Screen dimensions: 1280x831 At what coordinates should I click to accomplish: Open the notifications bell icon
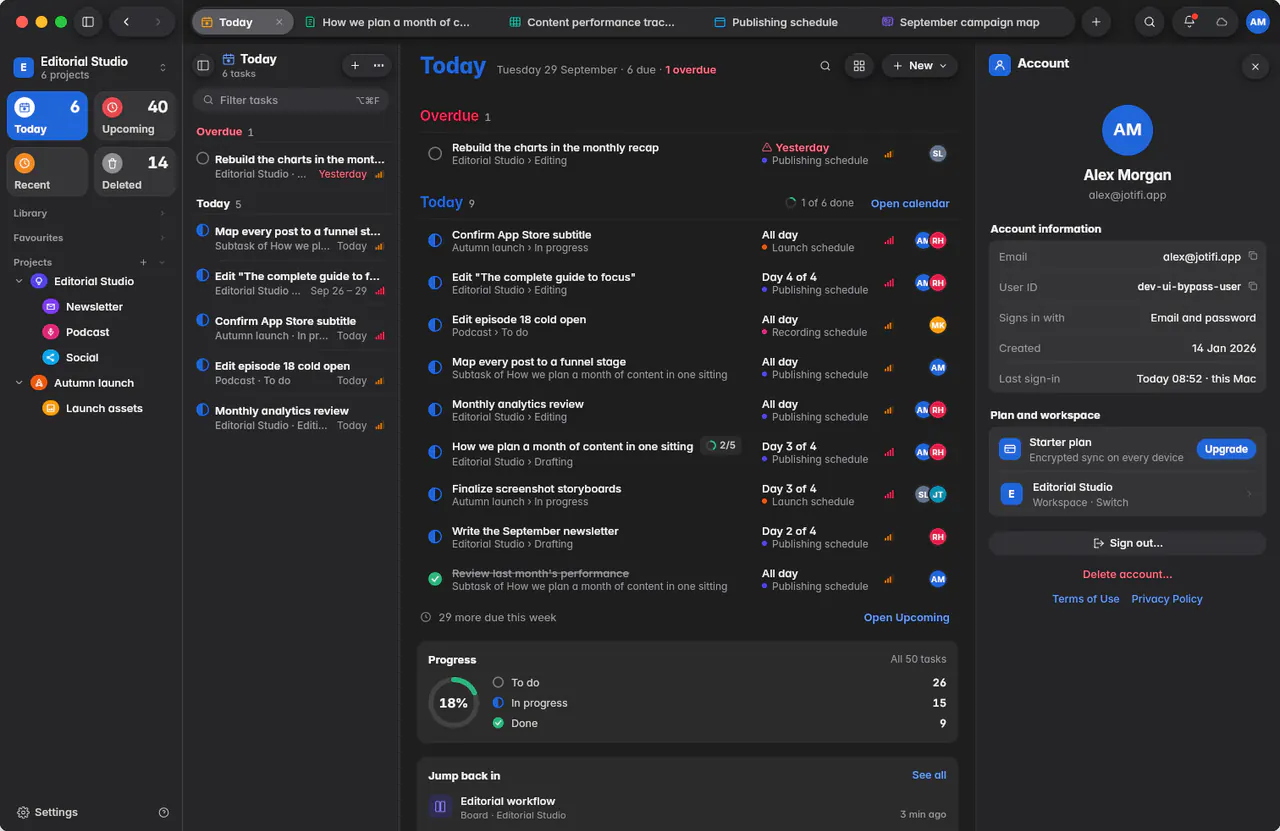pyautogui.click(x=1189, y=22)
